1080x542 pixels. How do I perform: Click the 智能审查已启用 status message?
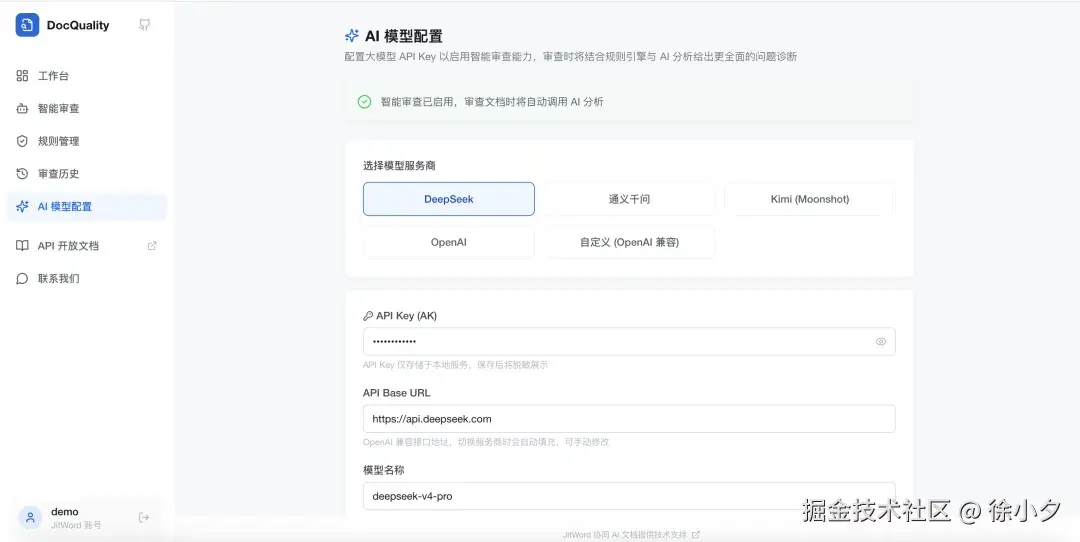point(492,102)
